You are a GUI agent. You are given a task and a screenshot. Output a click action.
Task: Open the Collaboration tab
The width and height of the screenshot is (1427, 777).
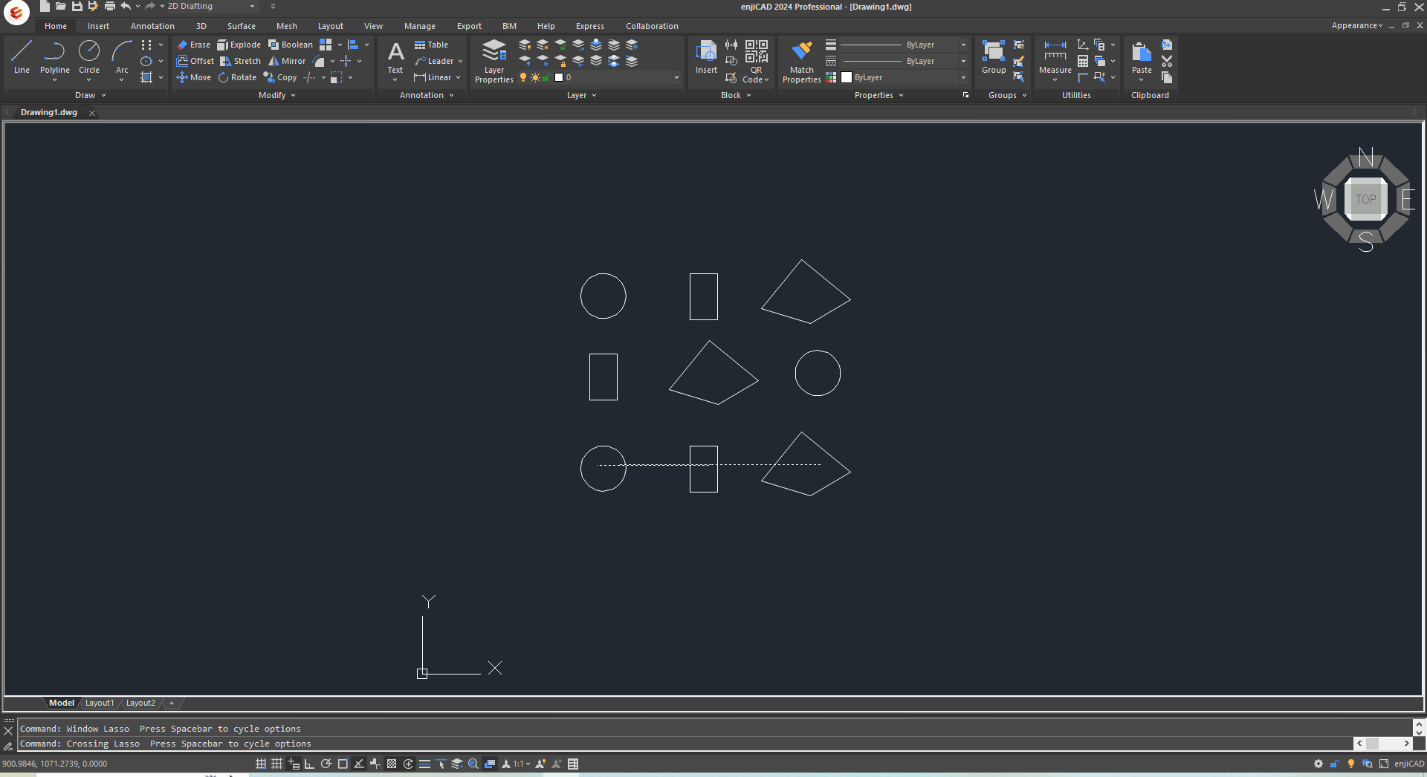coord(652,26)
